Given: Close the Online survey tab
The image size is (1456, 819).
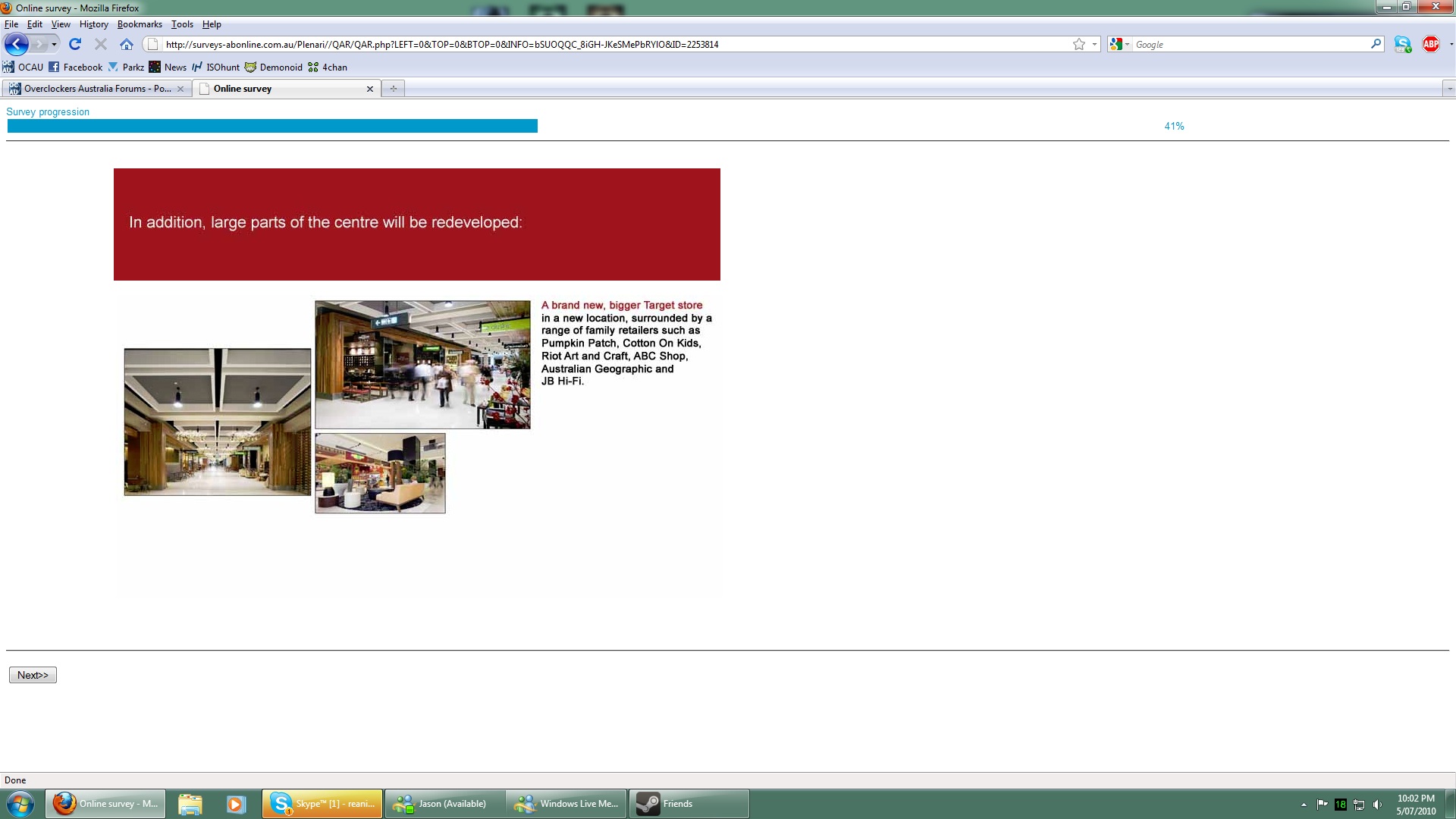Looking at the screenshot, I should [x=370, y=89].
